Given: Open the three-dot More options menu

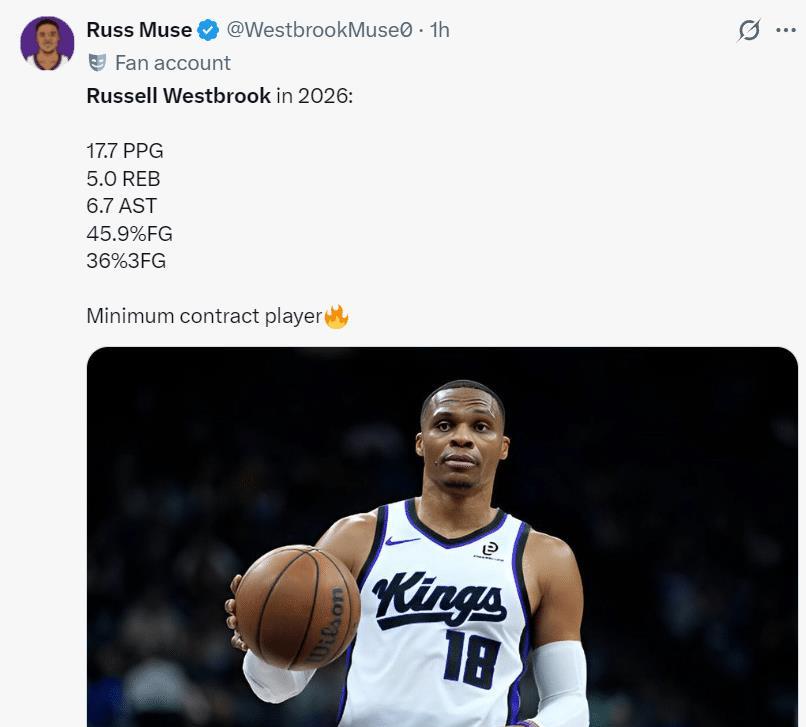Looking at the screenshot, I should [x=786, y=31].
